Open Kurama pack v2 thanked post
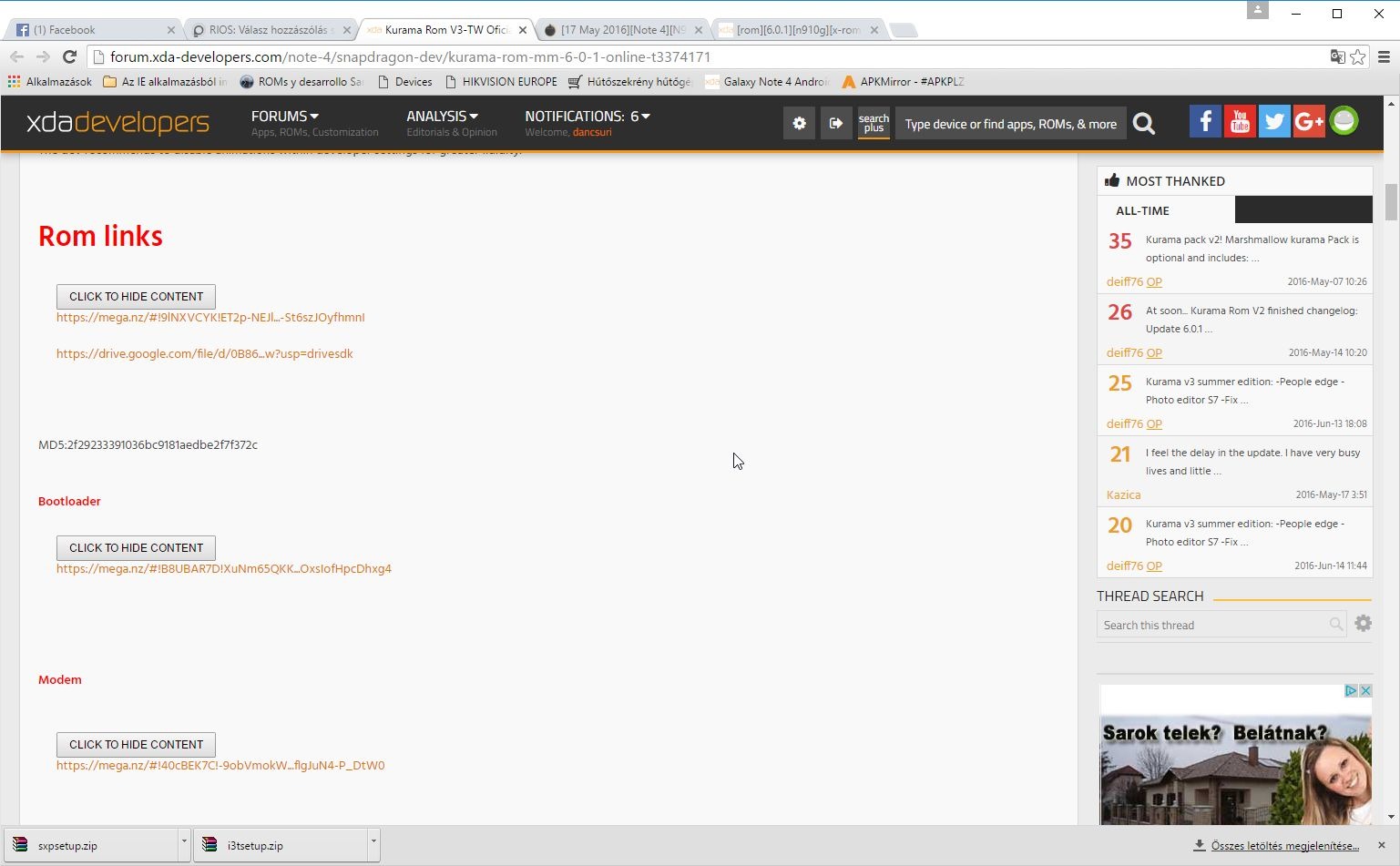 click(x=1252, y=249)
